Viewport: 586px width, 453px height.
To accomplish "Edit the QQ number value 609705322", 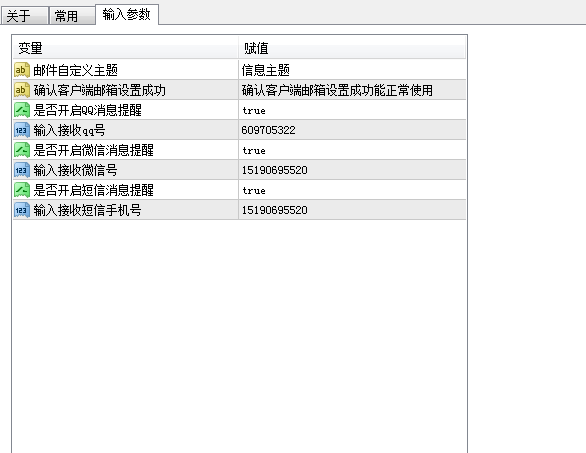I will (x=352, y=130).
